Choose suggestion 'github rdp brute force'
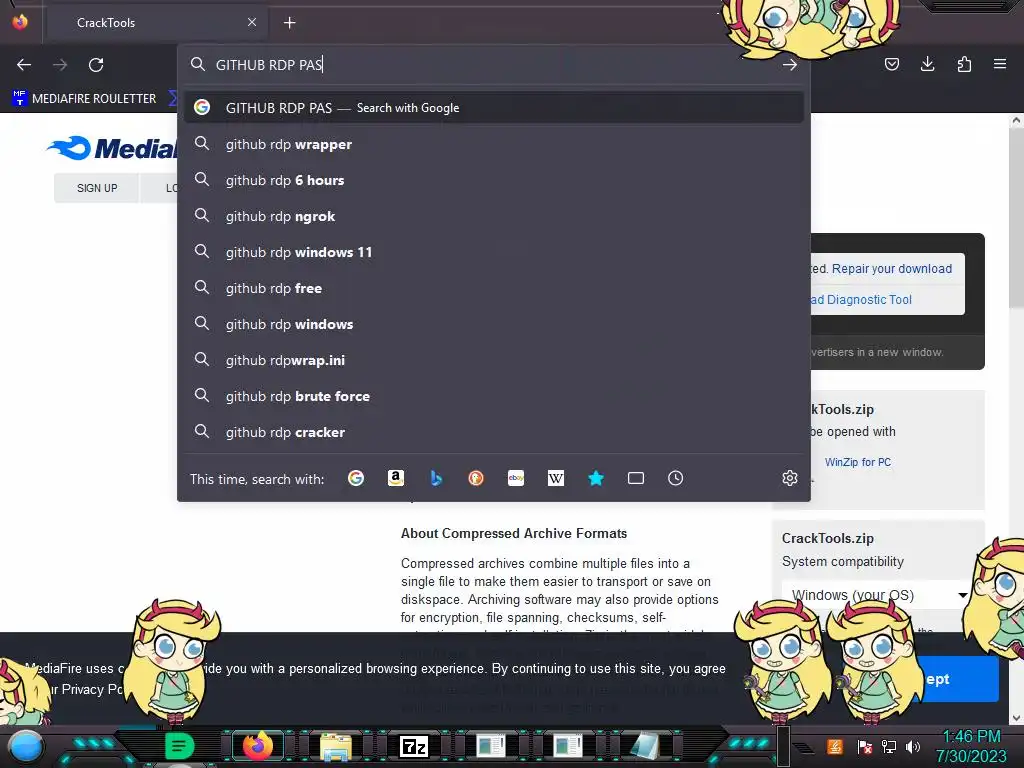The image size is (1024, 768). point(493,396)
